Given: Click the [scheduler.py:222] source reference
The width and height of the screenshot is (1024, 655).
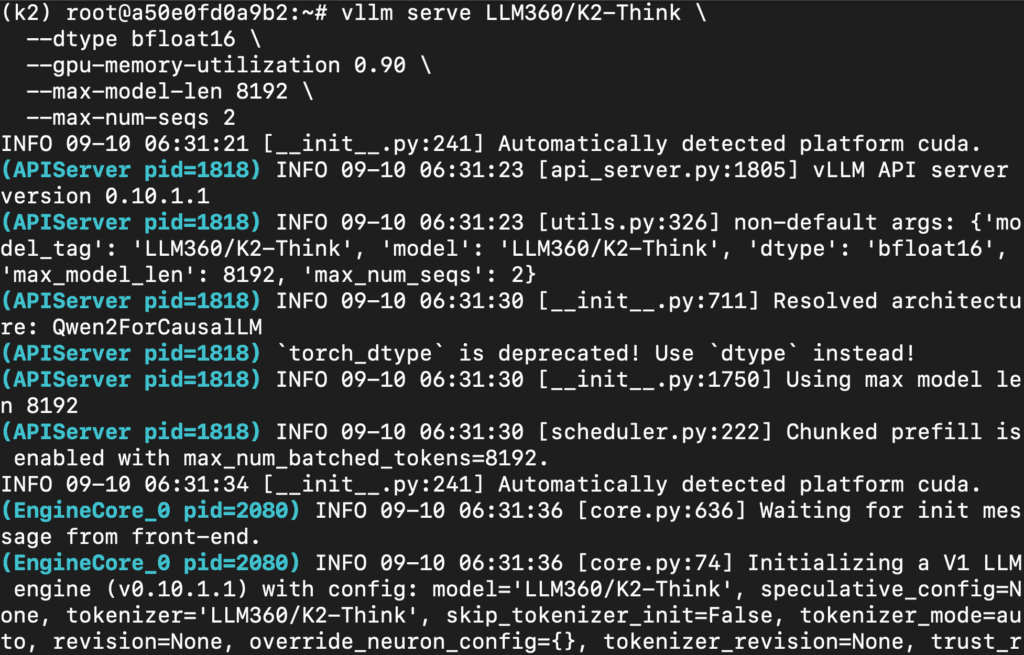Looking at the screenshot, I should click(654, 431).
